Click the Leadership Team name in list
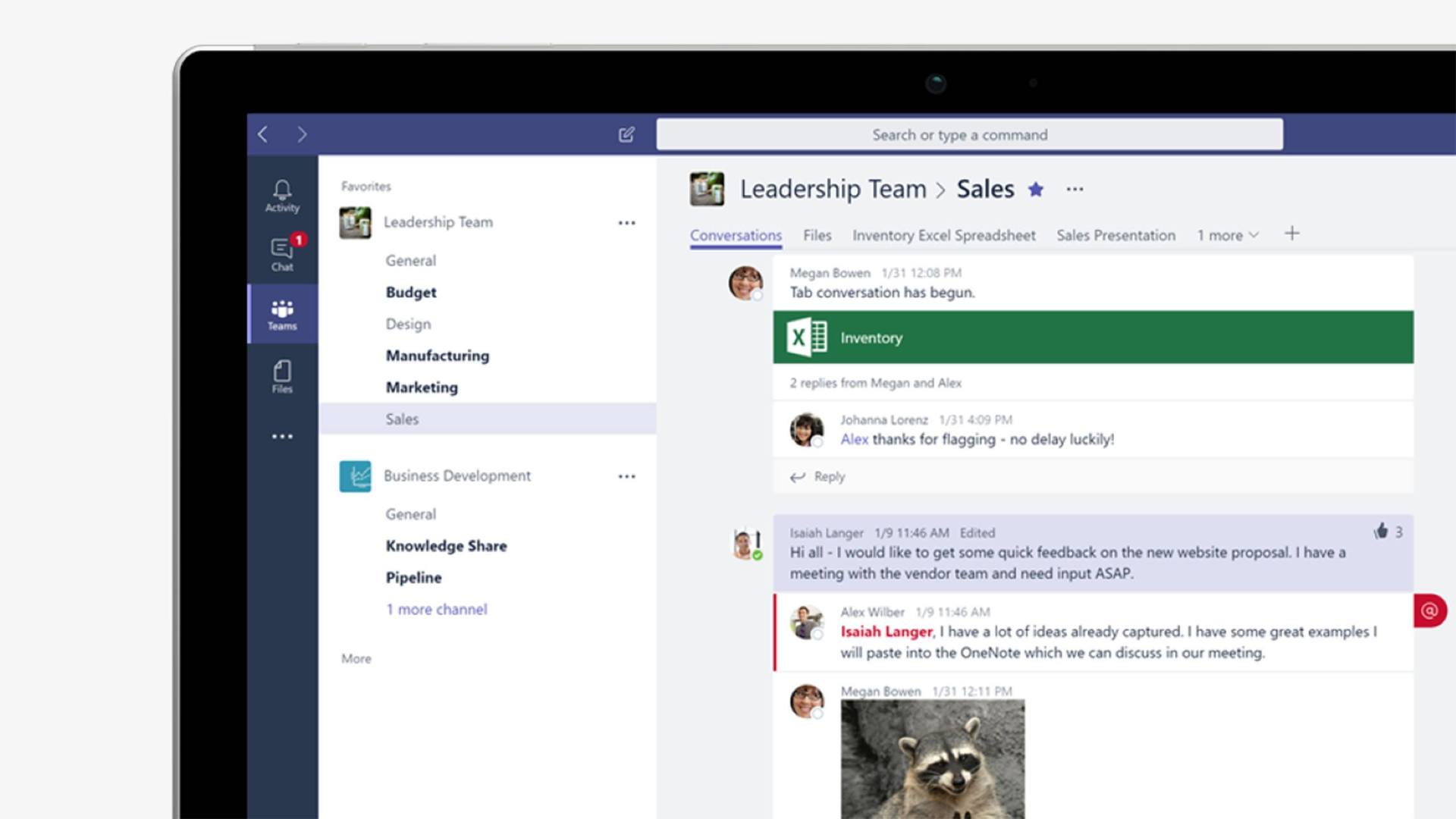This screenshot has width=1456, height=819. [438, 223]
